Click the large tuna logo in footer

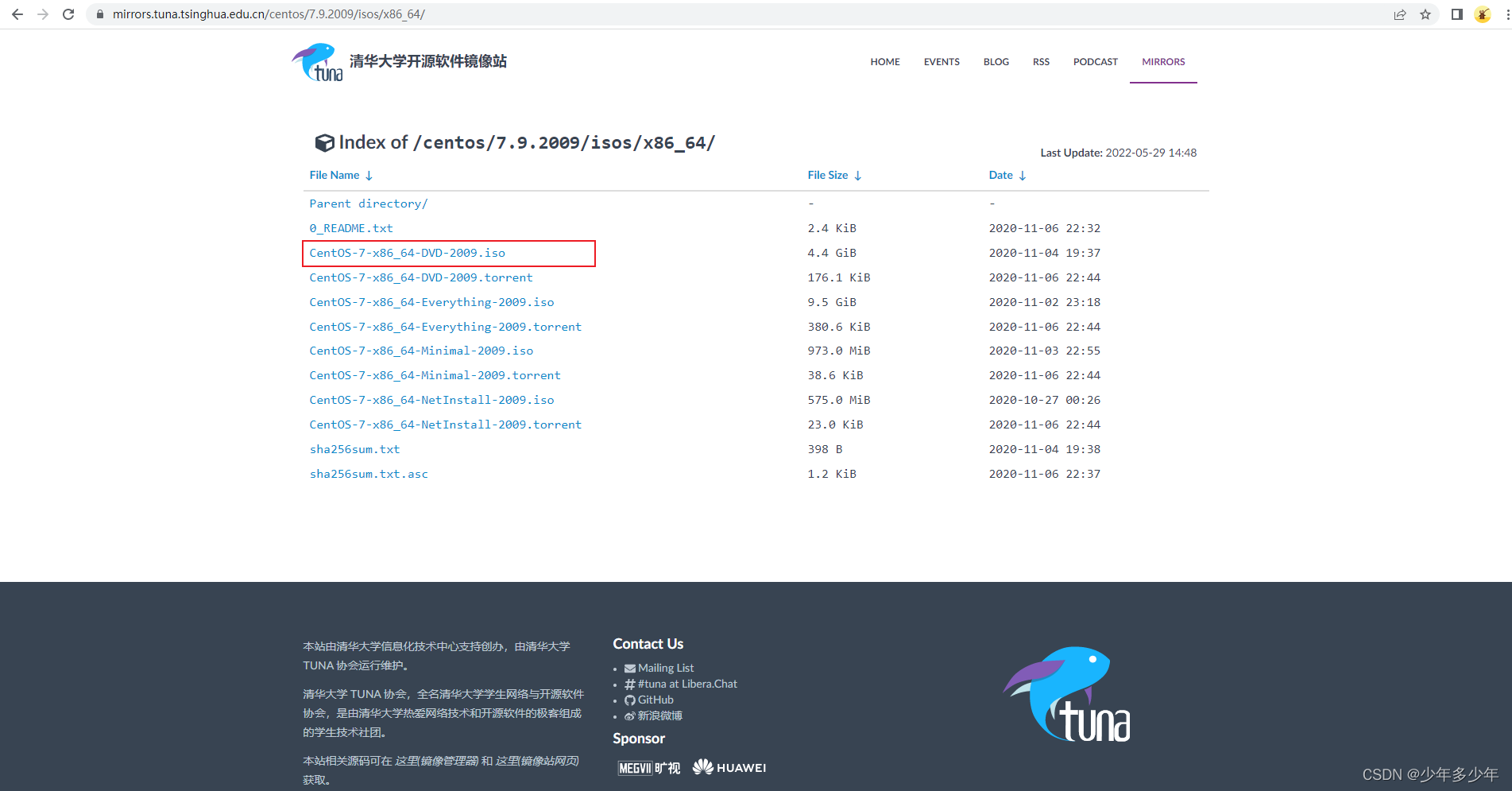pyautogui.click(x=1066, y=694)
